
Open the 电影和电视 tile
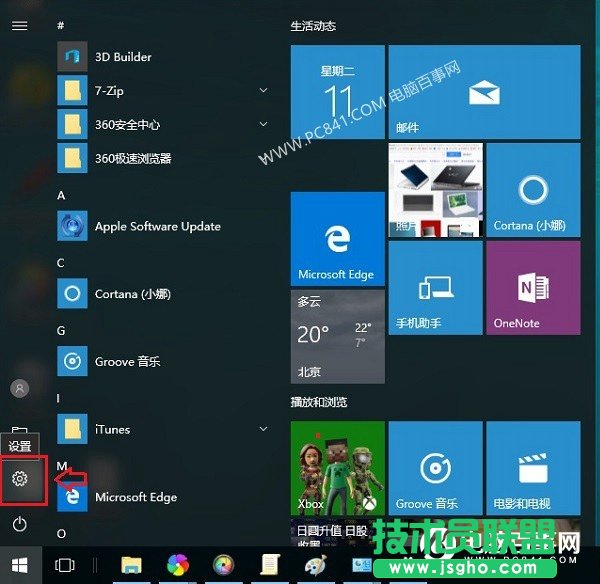[x=533, y=468]
